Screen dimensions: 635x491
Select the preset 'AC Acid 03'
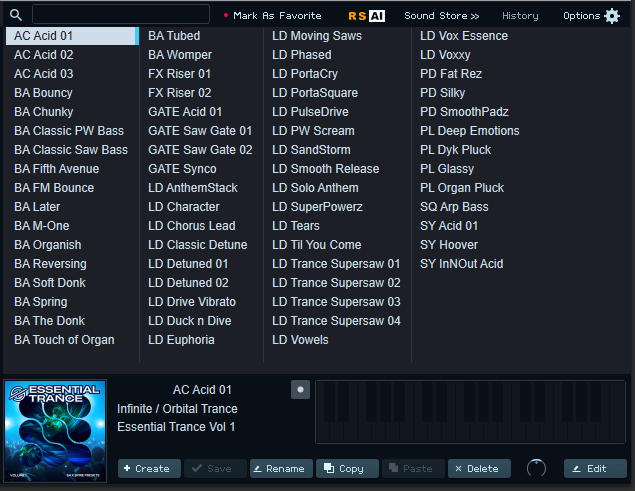(x=44, y=74)
